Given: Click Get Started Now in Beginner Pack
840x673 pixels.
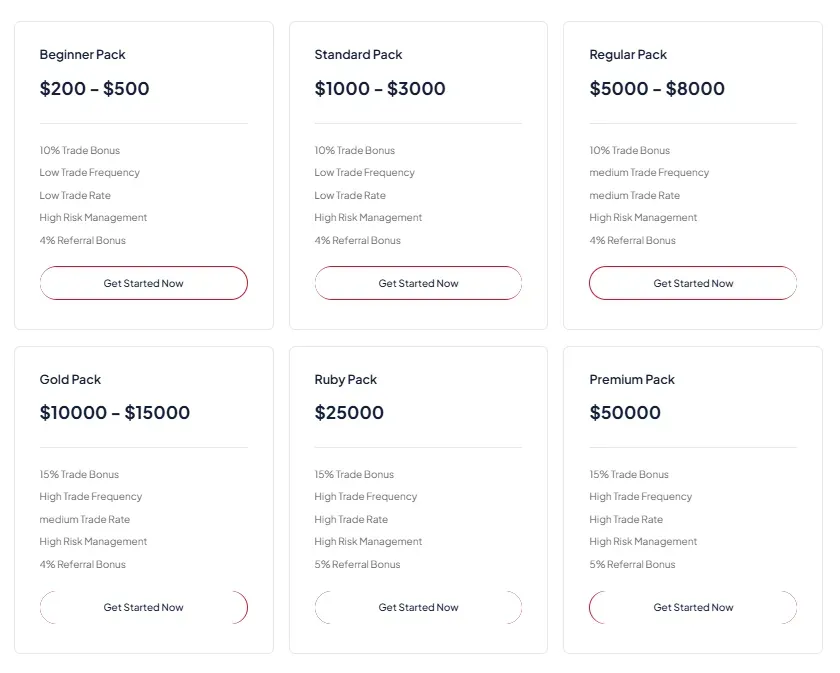Looking at the screenshot, I should click(x=143, y=283).
